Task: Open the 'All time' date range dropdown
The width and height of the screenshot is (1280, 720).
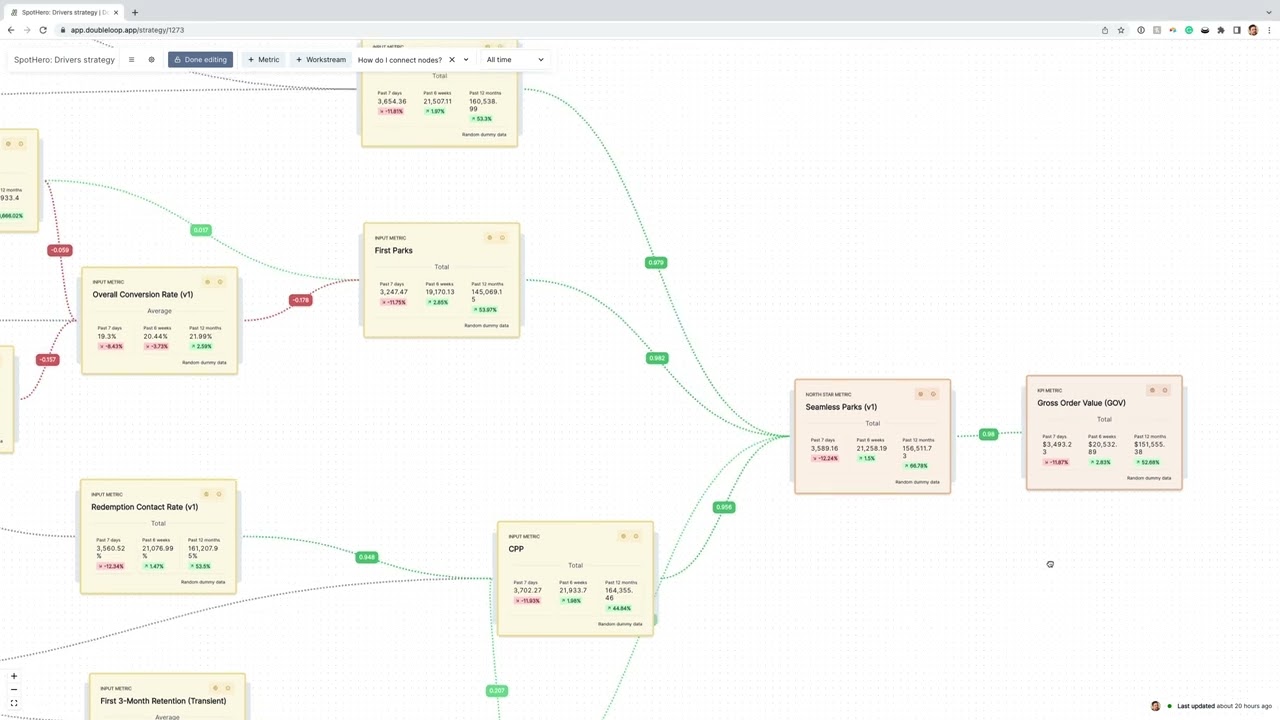Action: coord(515,60)
